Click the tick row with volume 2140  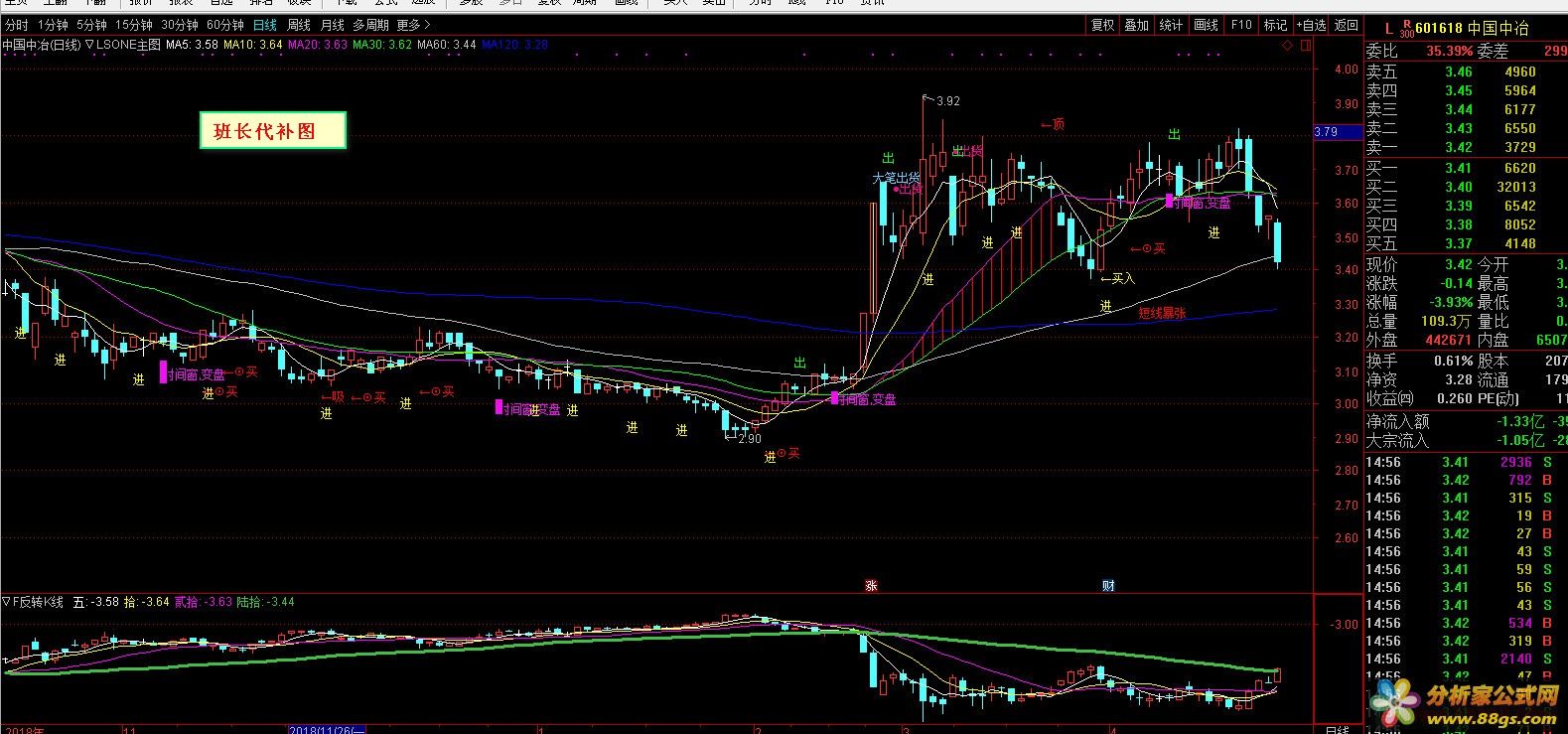pos(1466,659)
